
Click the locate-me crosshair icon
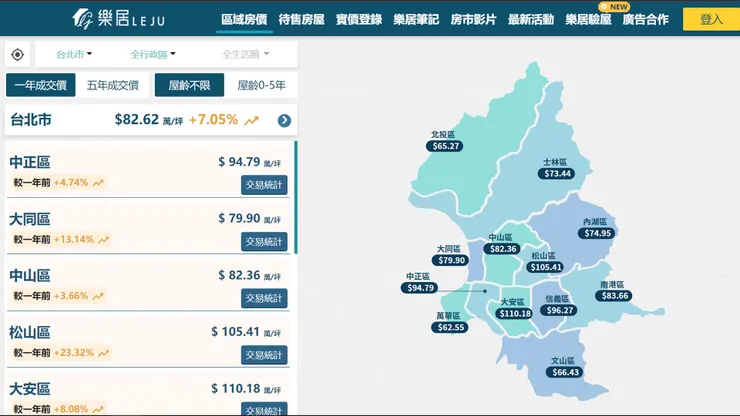[17, 55]
